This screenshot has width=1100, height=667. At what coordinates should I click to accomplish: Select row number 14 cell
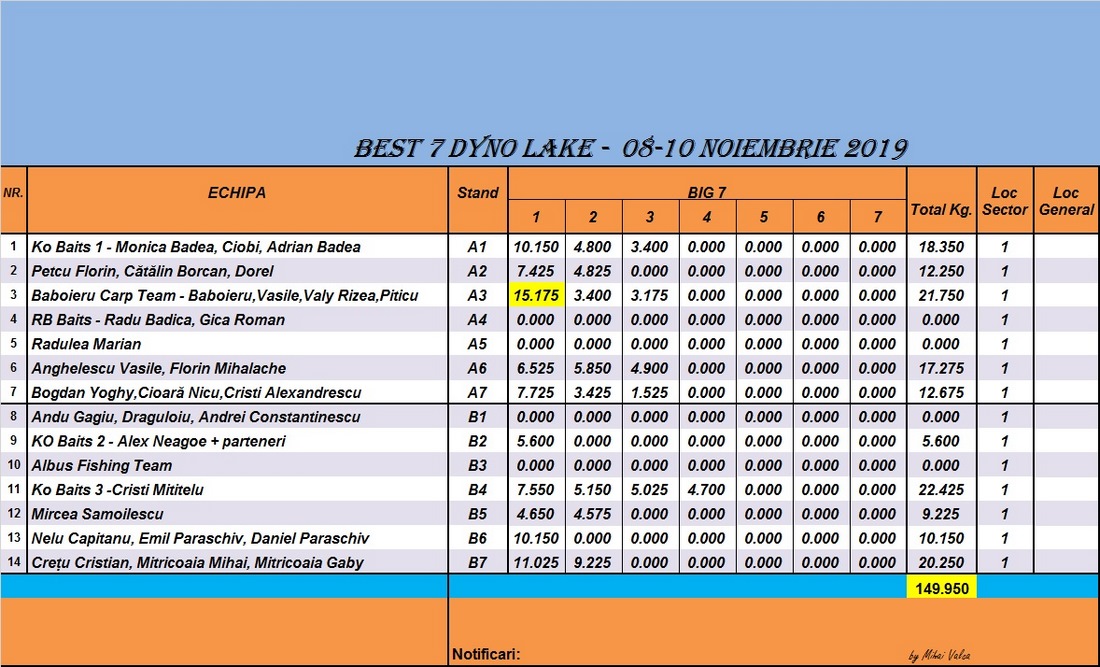[x=13, y=562]
